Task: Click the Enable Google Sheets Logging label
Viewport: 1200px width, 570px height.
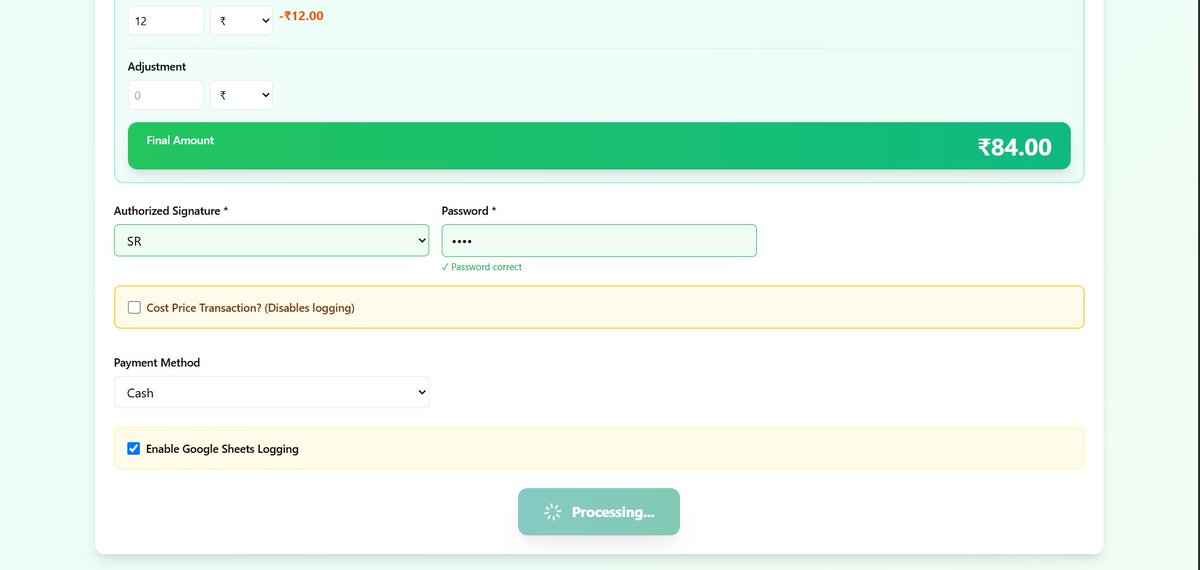Action: [222, 449]
